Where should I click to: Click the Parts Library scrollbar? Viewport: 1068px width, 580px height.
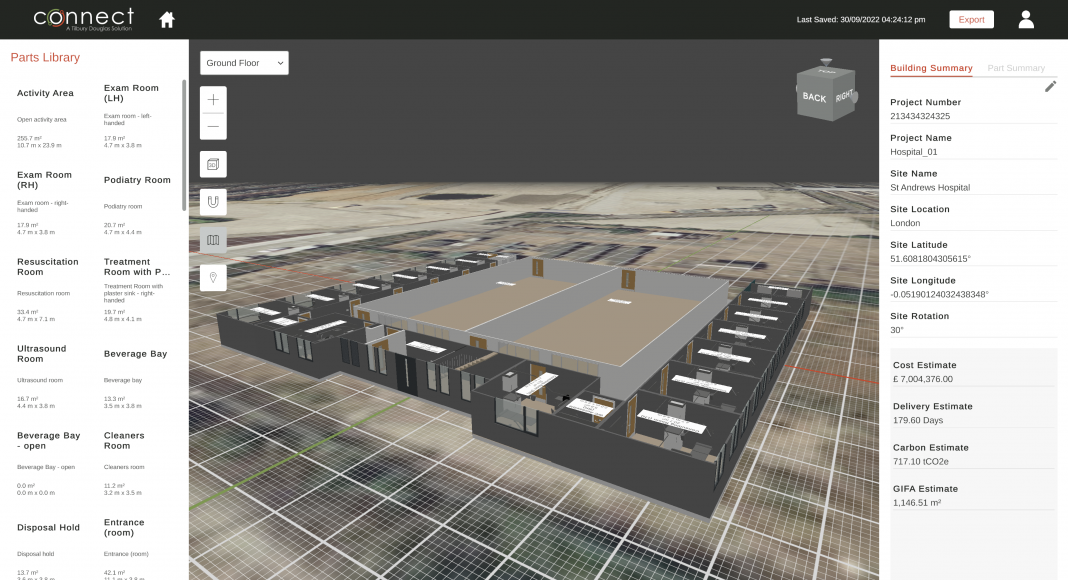pyautogui.click(x=183, y=145)
